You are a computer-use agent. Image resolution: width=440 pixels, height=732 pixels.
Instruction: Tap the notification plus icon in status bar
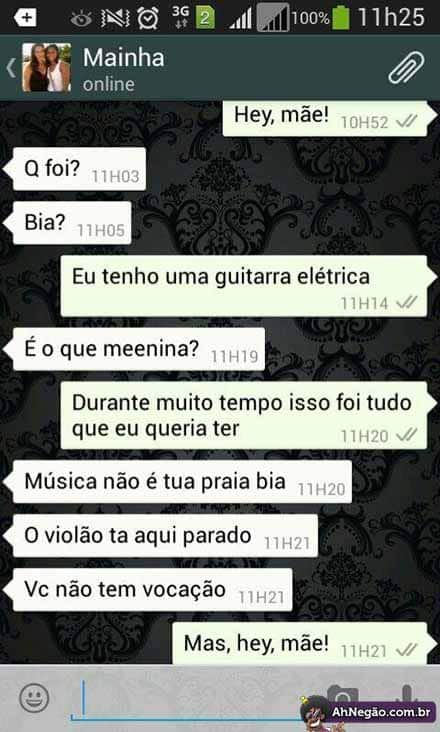click(25, 18)
